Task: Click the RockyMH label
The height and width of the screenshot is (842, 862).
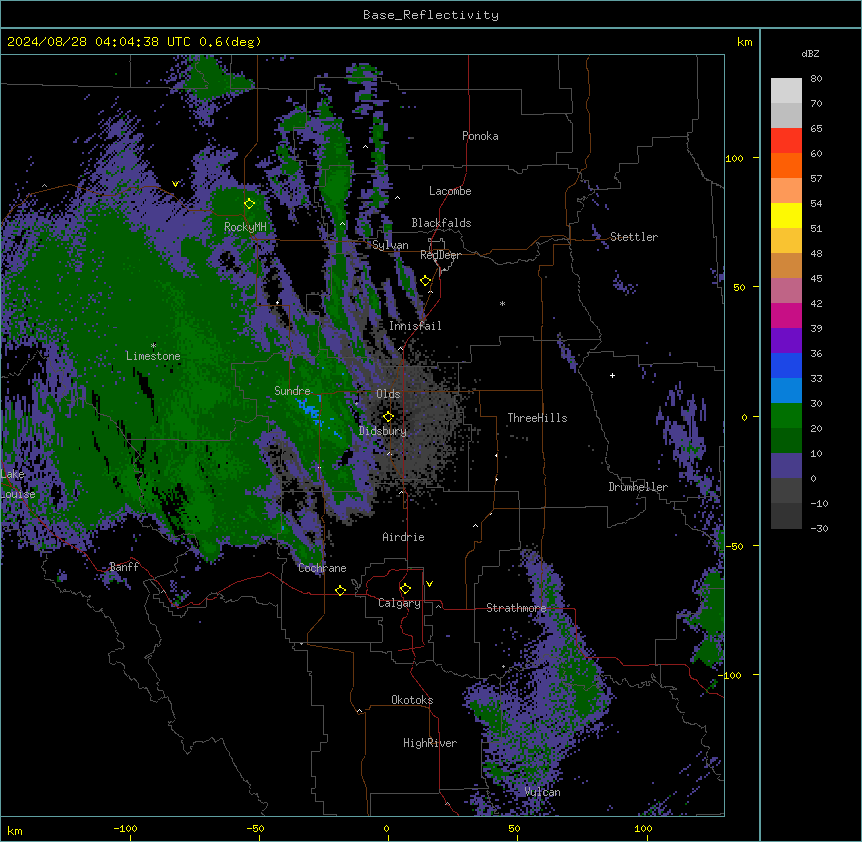Action: click(245, 227)
